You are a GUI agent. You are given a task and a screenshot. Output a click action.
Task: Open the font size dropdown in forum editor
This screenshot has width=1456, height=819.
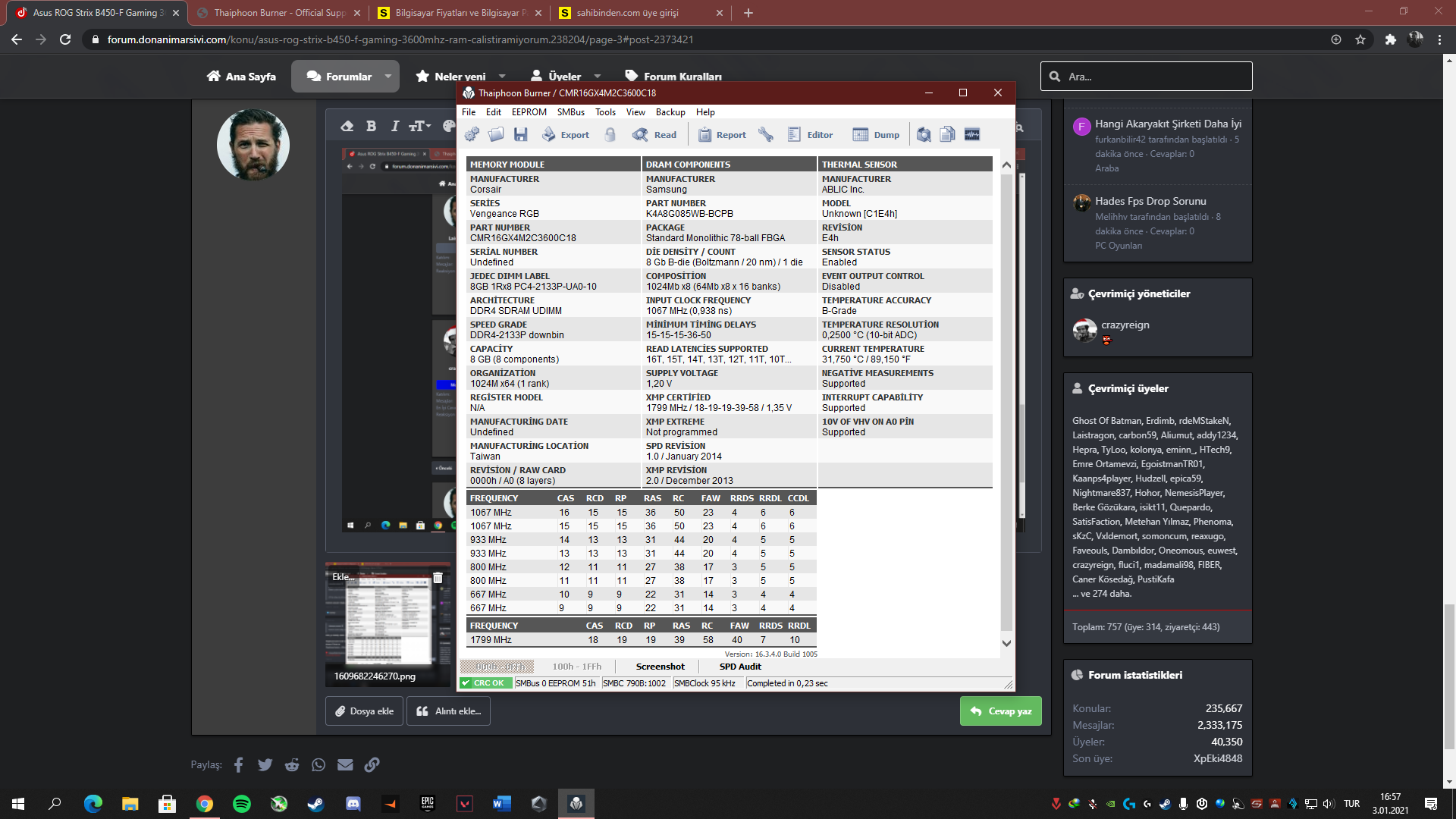click(x=419, y=126)
